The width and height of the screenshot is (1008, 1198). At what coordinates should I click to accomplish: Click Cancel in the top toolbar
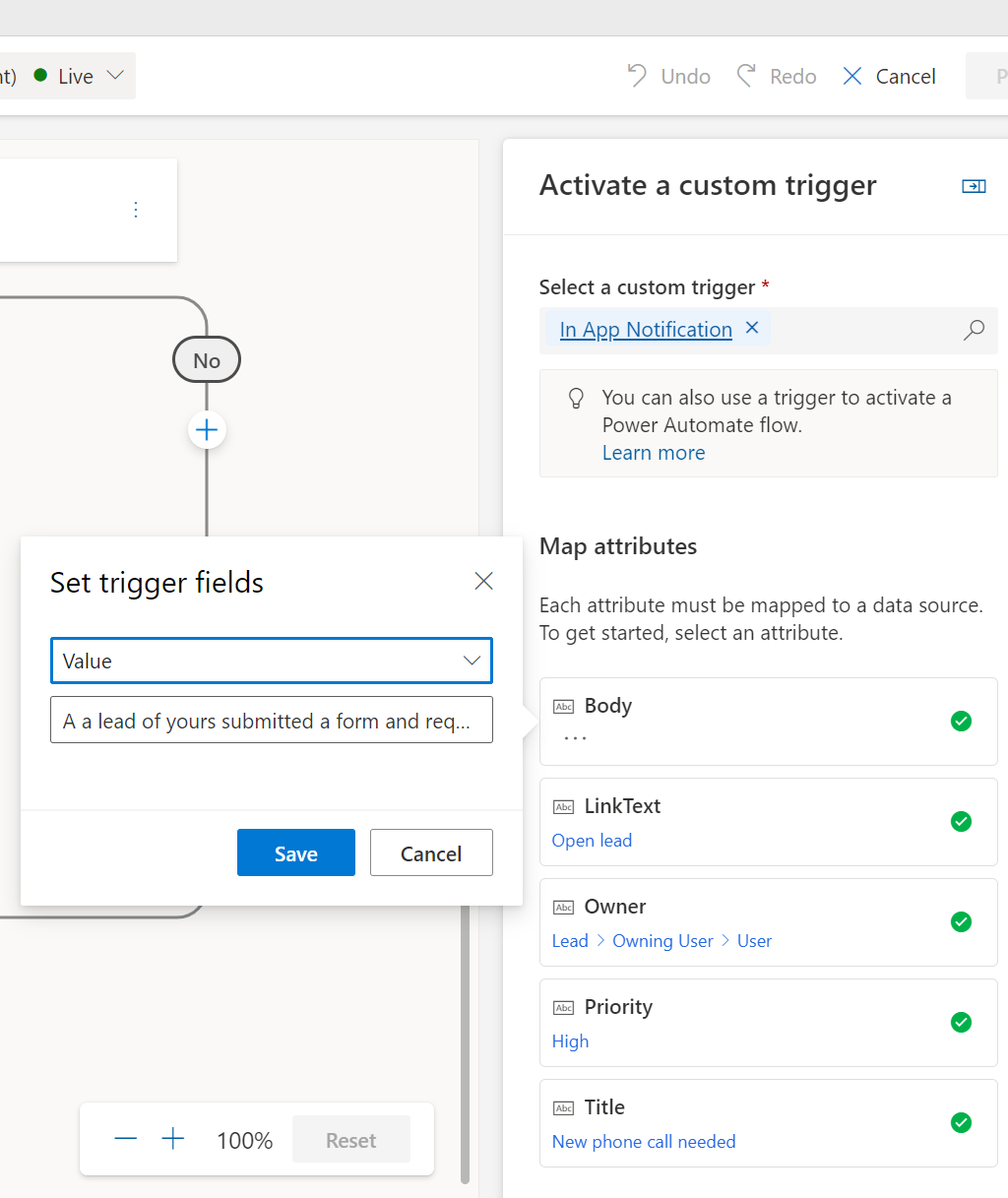pos(890,77)
